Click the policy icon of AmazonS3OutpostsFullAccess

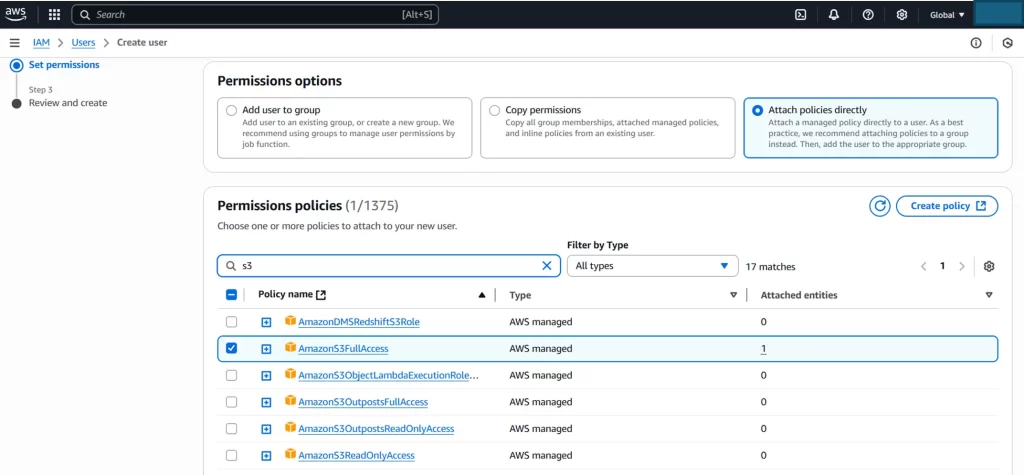291,401
